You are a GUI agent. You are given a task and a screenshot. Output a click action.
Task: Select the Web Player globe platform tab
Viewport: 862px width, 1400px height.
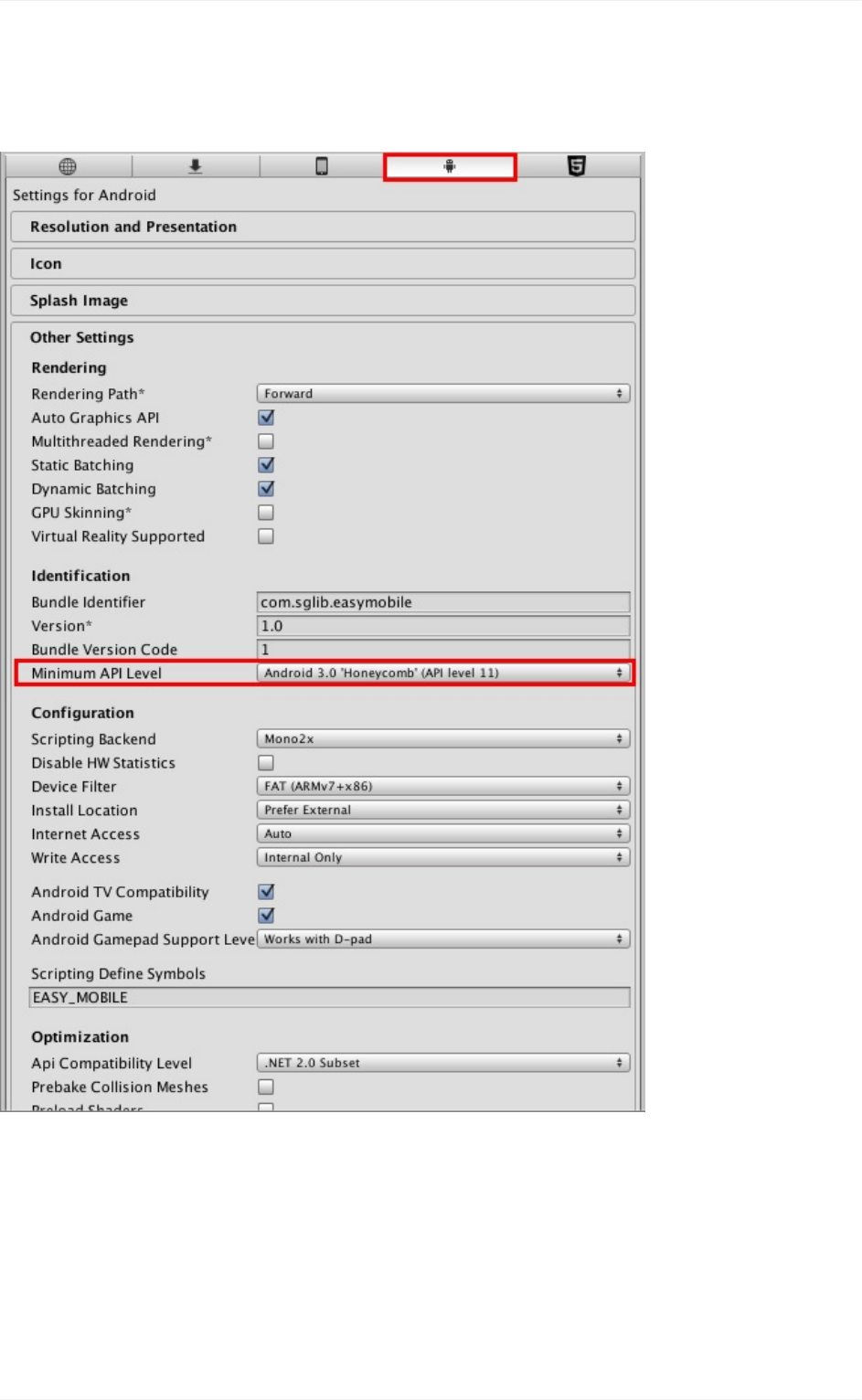[68, 166]
